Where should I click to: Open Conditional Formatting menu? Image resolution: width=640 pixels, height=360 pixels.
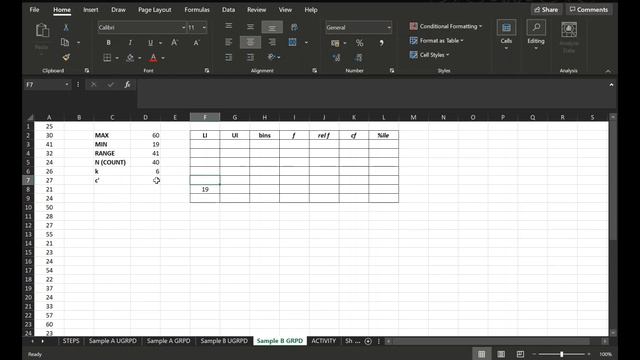click(446, 26)
